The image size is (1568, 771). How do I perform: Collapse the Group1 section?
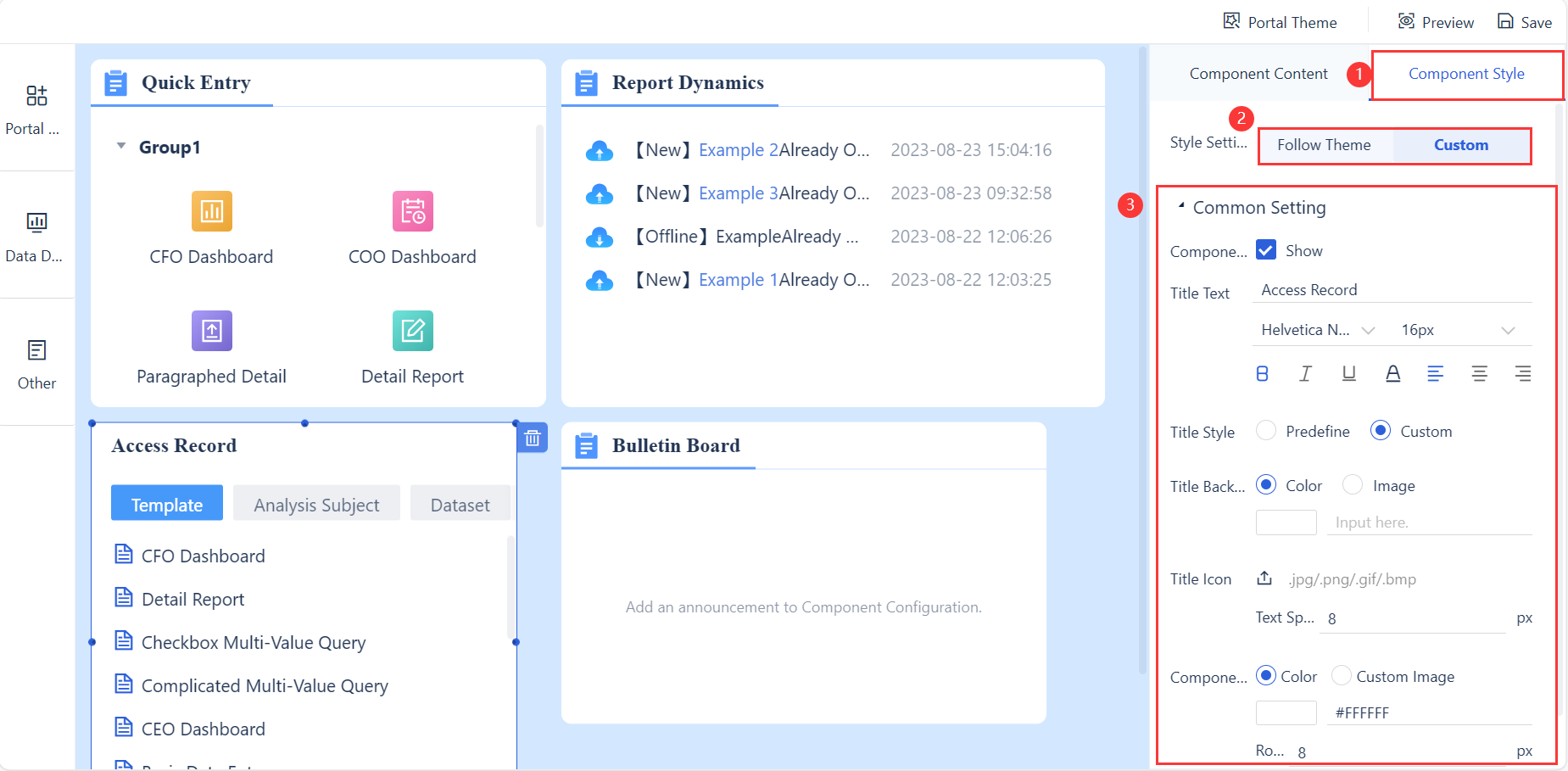(120, 146)
